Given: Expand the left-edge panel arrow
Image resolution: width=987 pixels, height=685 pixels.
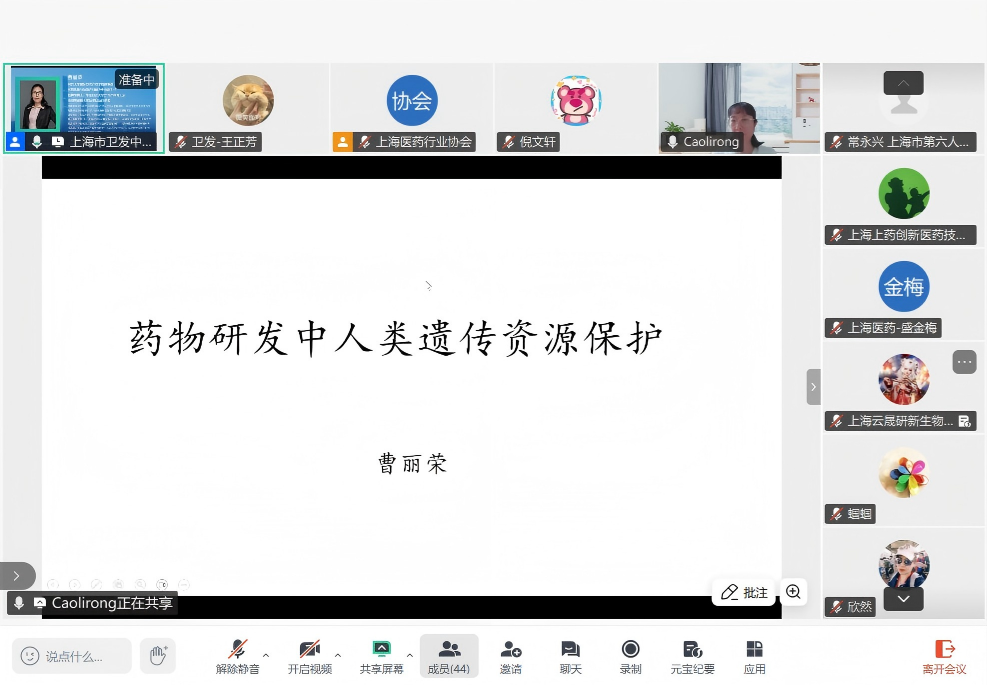Looking at the screenshot, I should coord(17,575).
